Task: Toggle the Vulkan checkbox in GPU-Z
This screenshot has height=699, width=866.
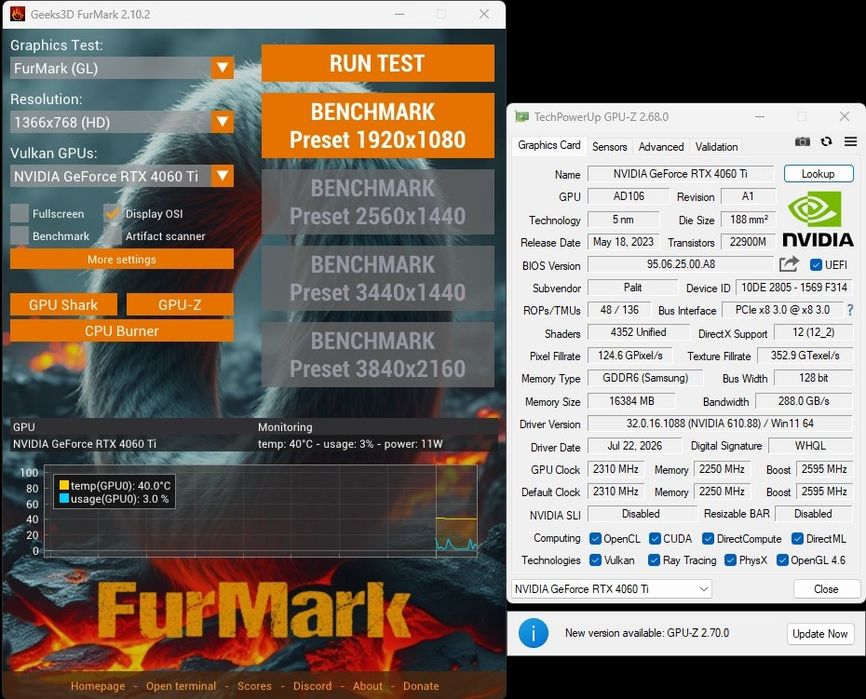Action: pos(595,560)
